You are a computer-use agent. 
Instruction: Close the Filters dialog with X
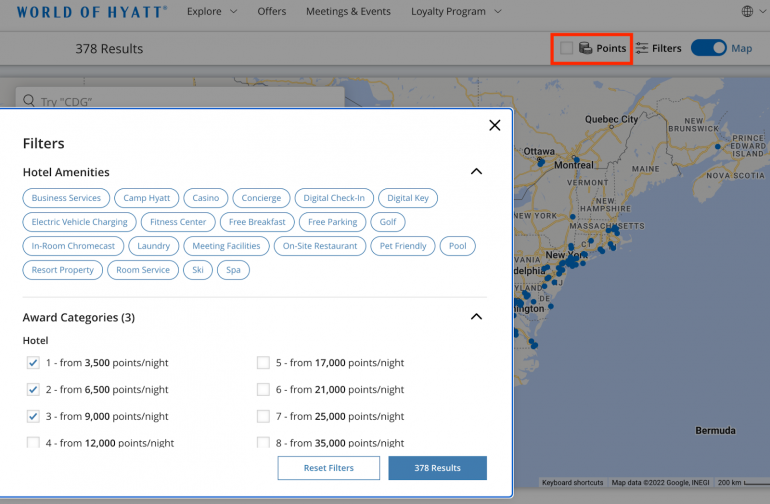(x=494, y=125)
